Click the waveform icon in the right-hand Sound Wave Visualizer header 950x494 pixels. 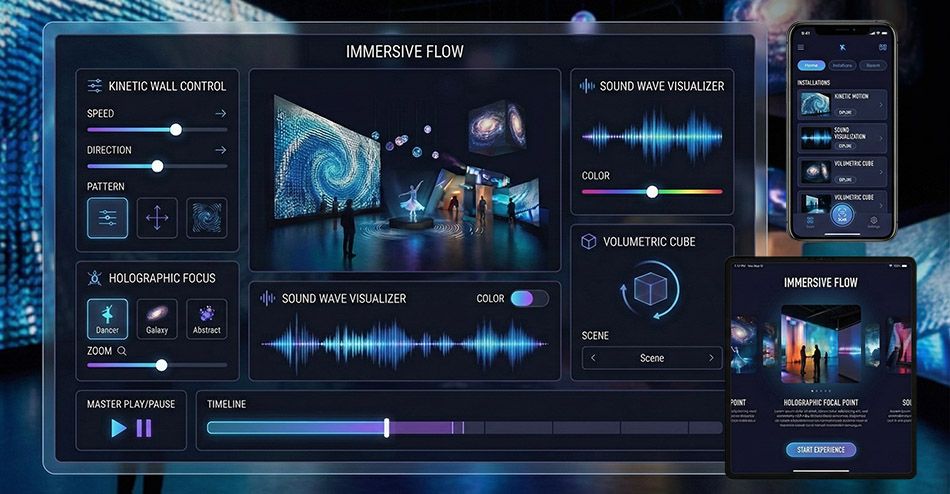tap(586, 86)
